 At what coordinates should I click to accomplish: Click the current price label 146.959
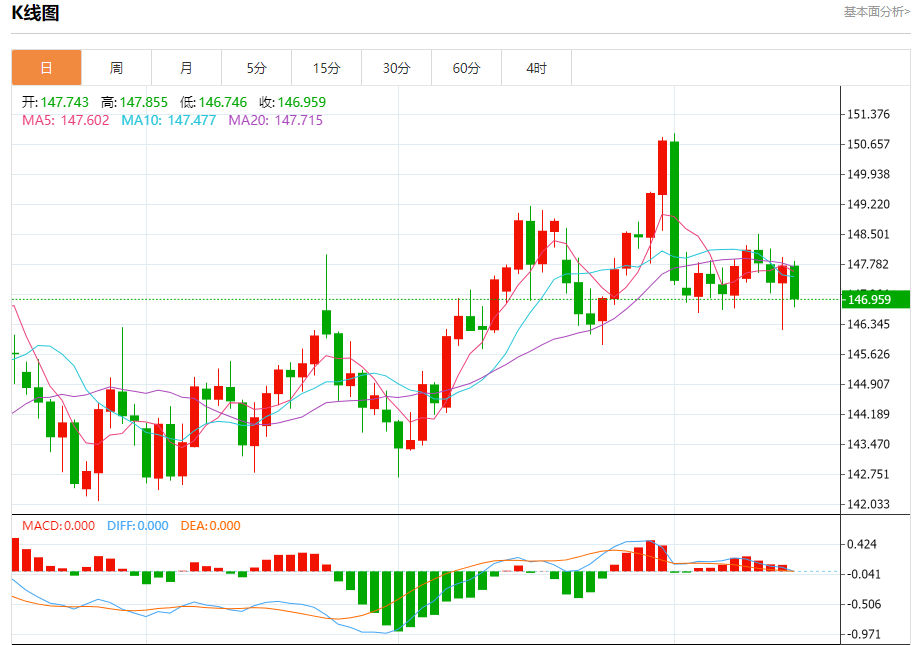pos(875,299)
